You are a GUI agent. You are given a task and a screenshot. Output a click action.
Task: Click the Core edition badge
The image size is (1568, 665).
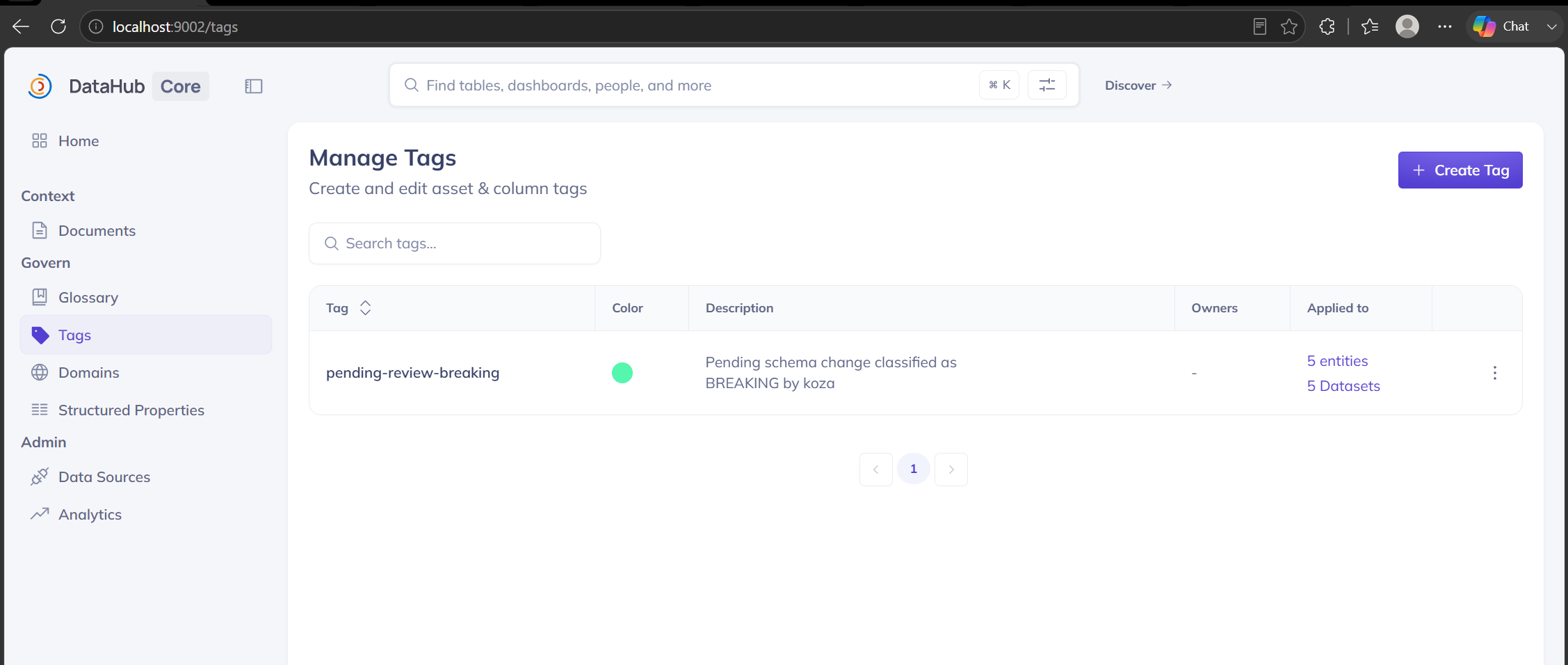point(181,86)
